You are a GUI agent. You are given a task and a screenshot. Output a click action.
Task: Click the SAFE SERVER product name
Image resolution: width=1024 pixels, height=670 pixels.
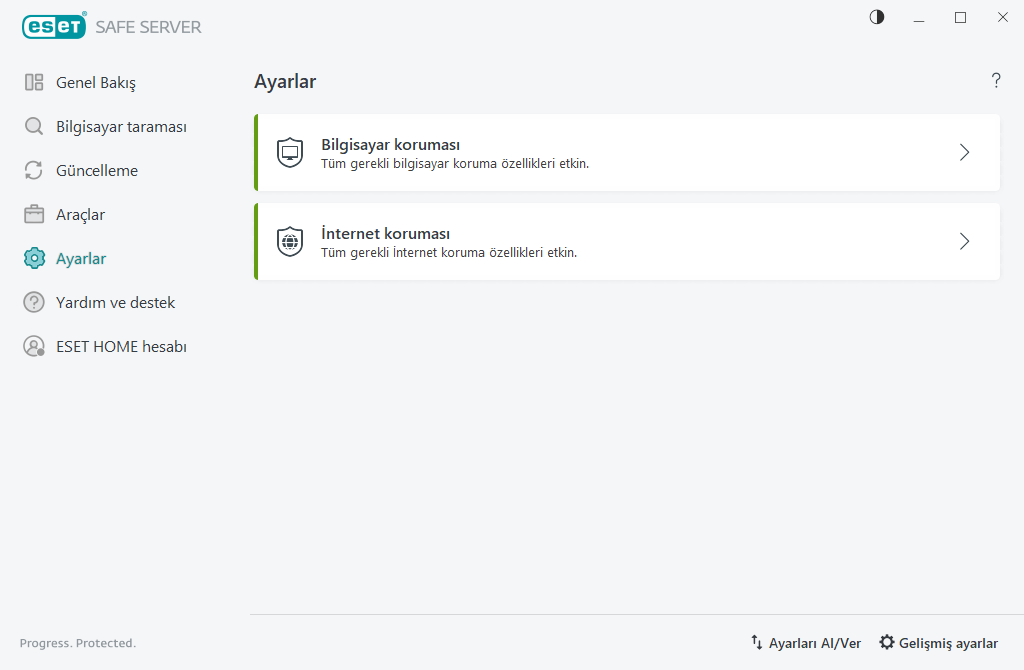click(148, 27)
